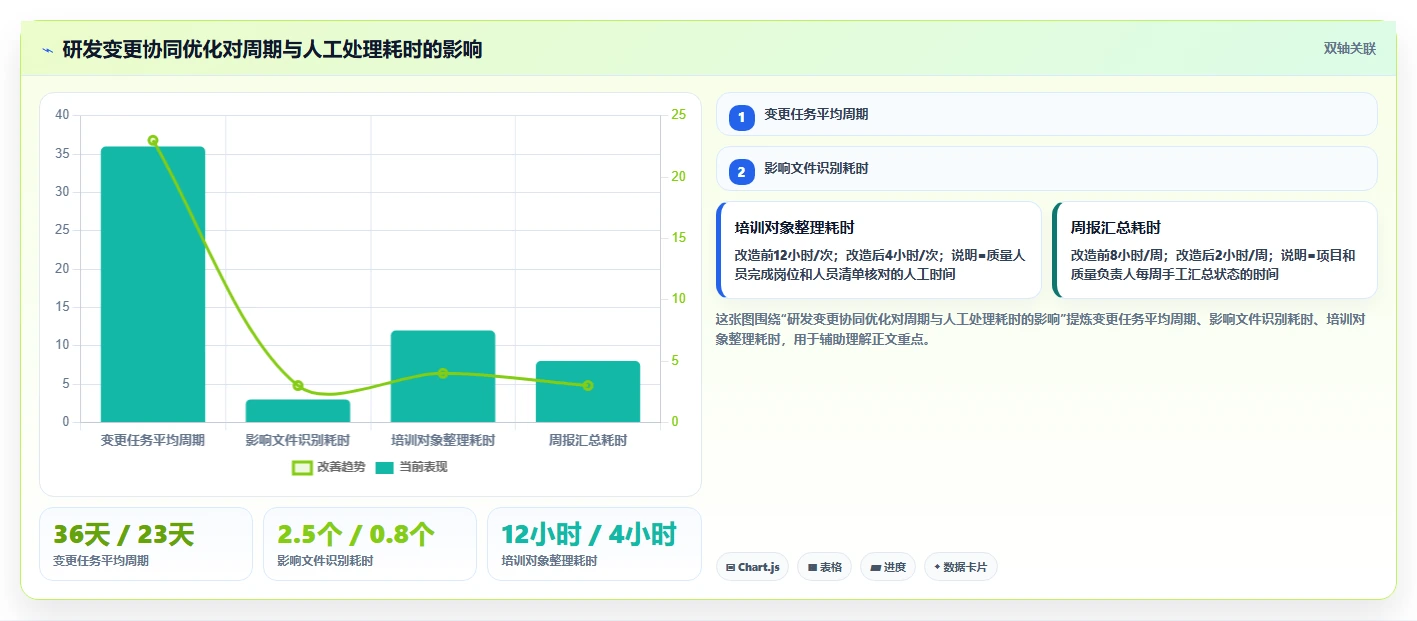Image resolution: width=1417 pixels, height=621 pixels.
Task: Click the Chart.js tag
Action: click(x=752, y=567)
